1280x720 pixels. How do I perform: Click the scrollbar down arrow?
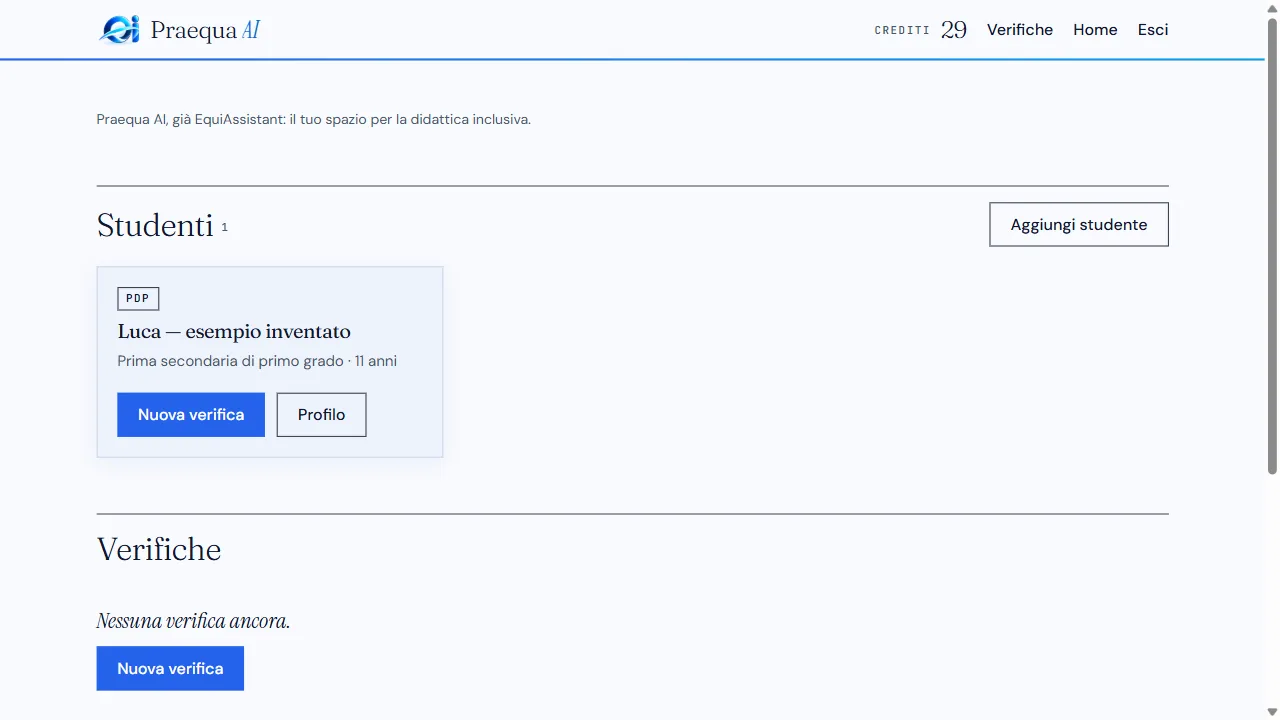(1272, 711)
